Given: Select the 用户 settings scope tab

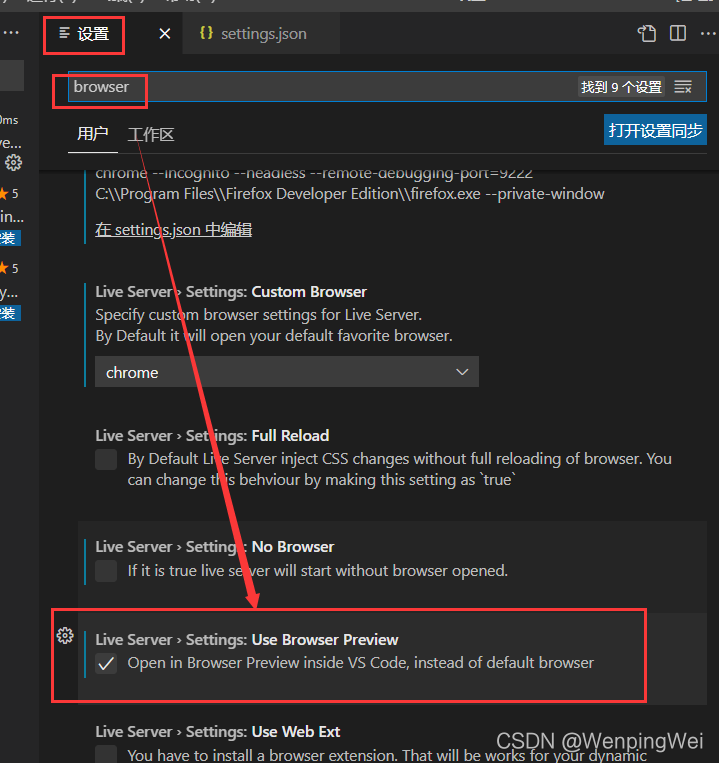Looking at the screenshot, I should (92, 134).
